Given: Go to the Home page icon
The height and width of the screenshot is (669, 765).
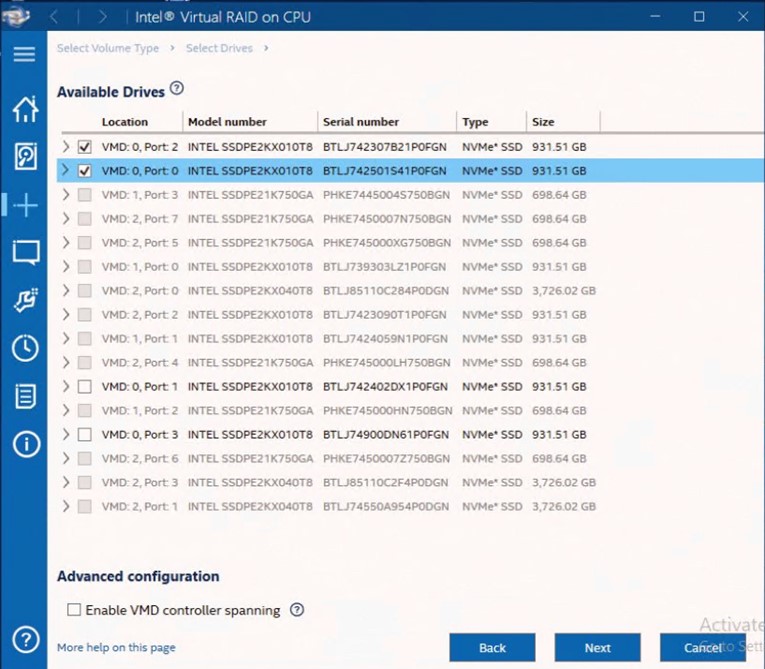Looking at the screenshot, I should point(25,109).
